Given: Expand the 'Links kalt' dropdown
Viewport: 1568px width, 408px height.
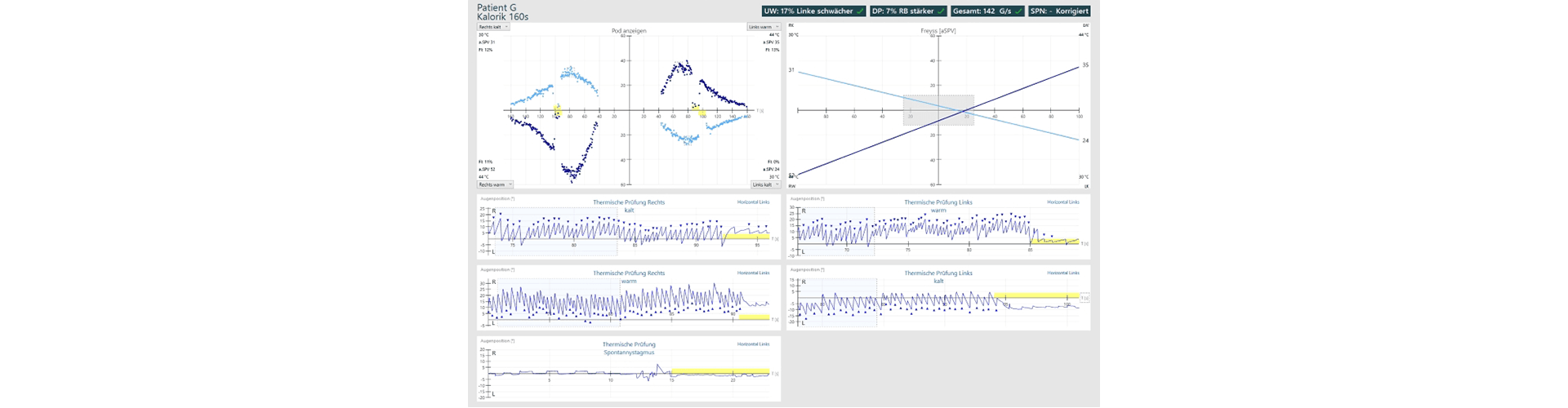Looking at the screenshot, I should [x=765, y=184].
